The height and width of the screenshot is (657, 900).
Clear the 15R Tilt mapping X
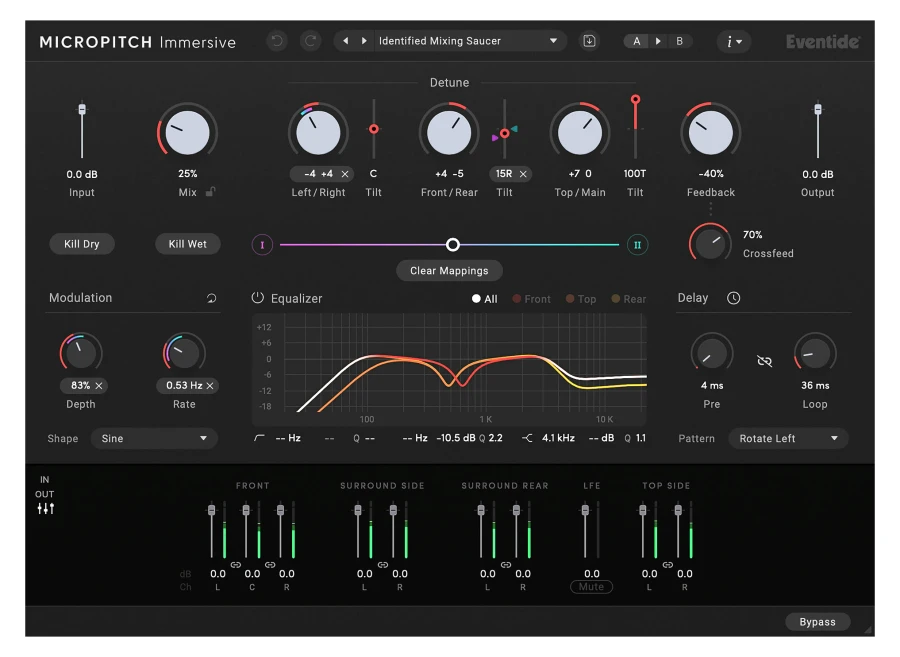pyautogui.click(x=523, y=174)
